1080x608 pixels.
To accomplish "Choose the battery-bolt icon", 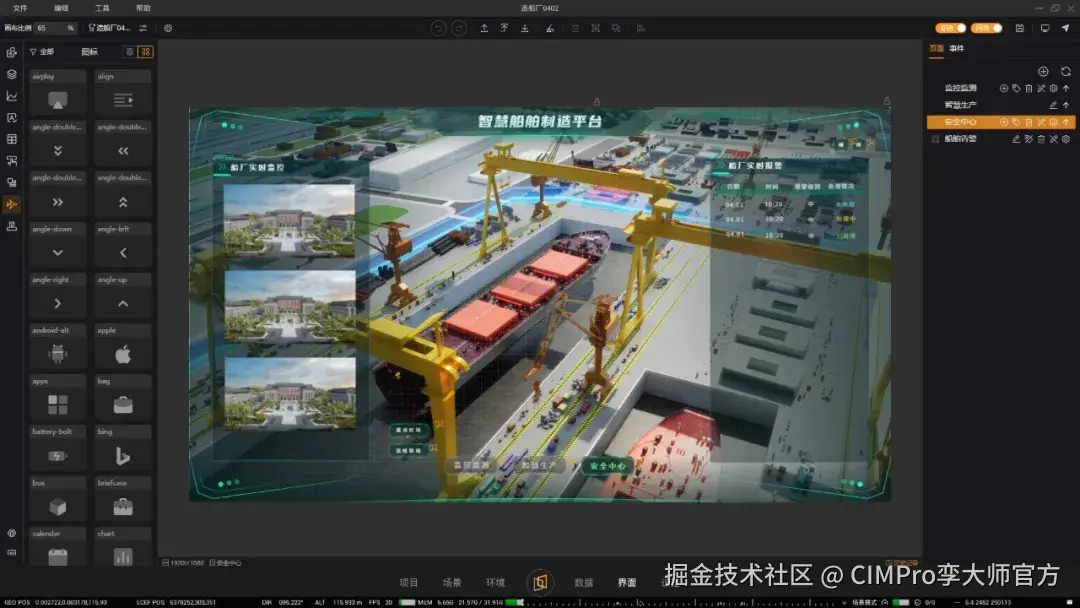I will (58, 456).
